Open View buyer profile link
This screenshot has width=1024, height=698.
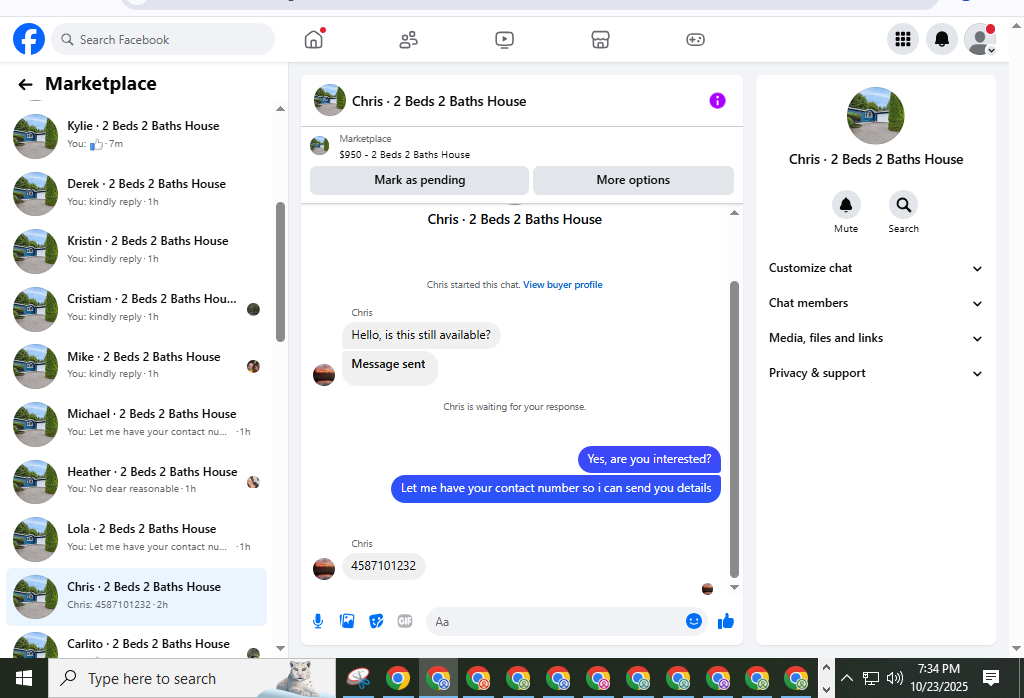[x=563, y=285]
